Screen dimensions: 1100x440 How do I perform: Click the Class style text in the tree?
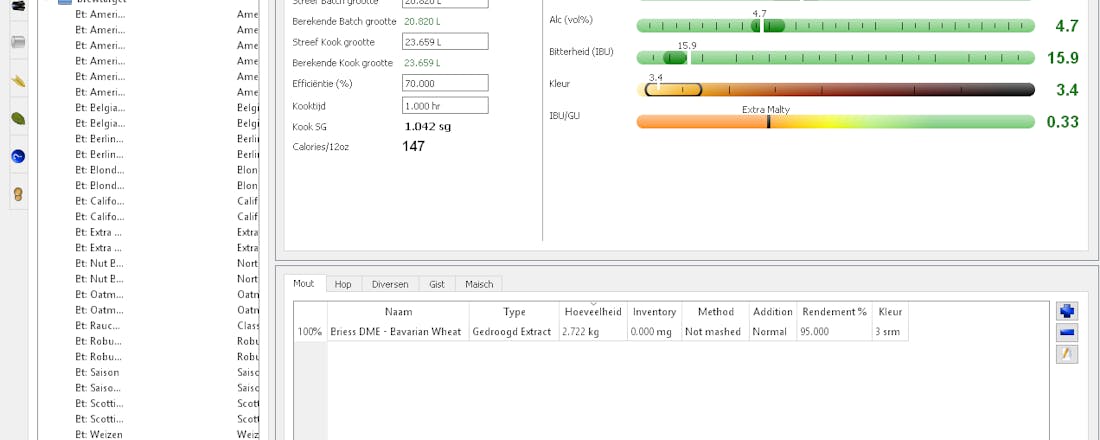(x=248, y=326)
